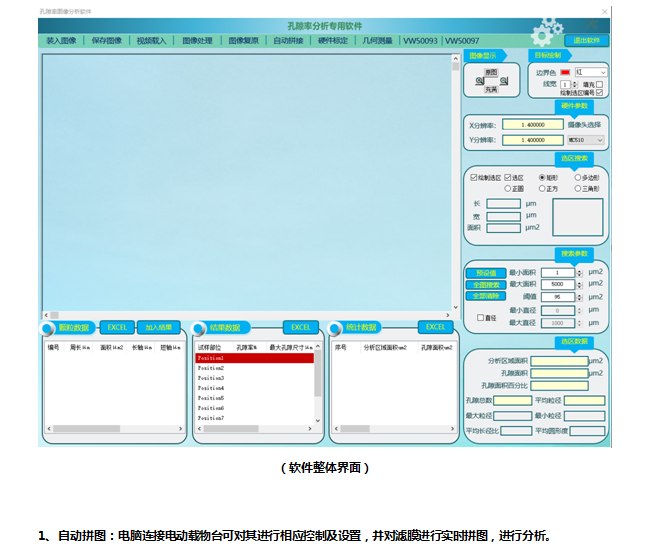Click the 充满 fit-to-window button
Image resolution: width=648 pixels, height=555 pixels.
[491, 89]
